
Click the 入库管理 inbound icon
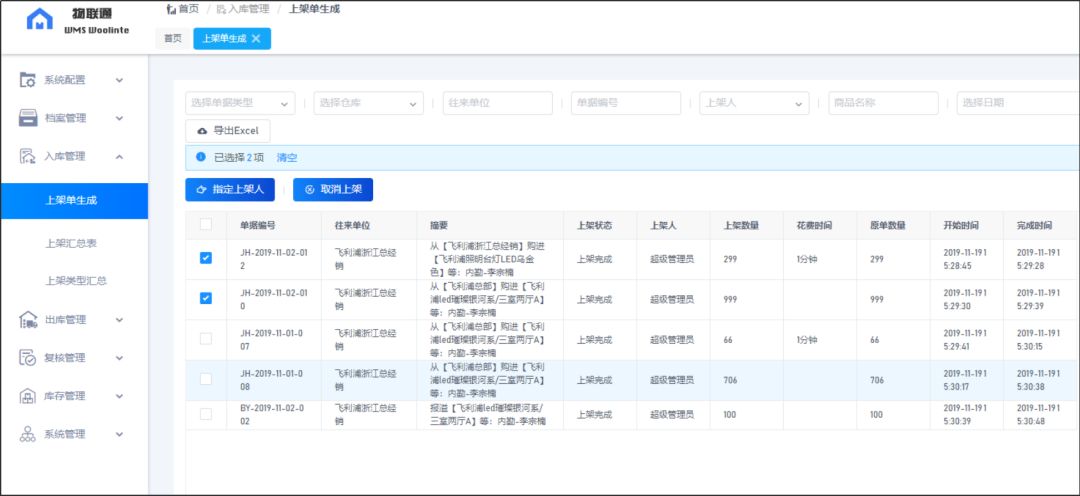click(28, 156)
